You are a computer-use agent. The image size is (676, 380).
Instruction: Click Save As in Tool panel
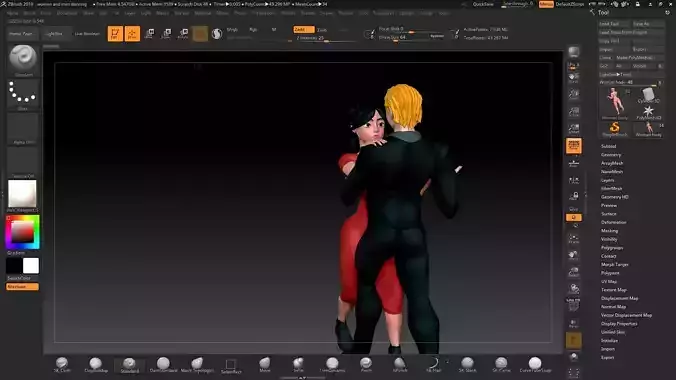tap(648, 24)
